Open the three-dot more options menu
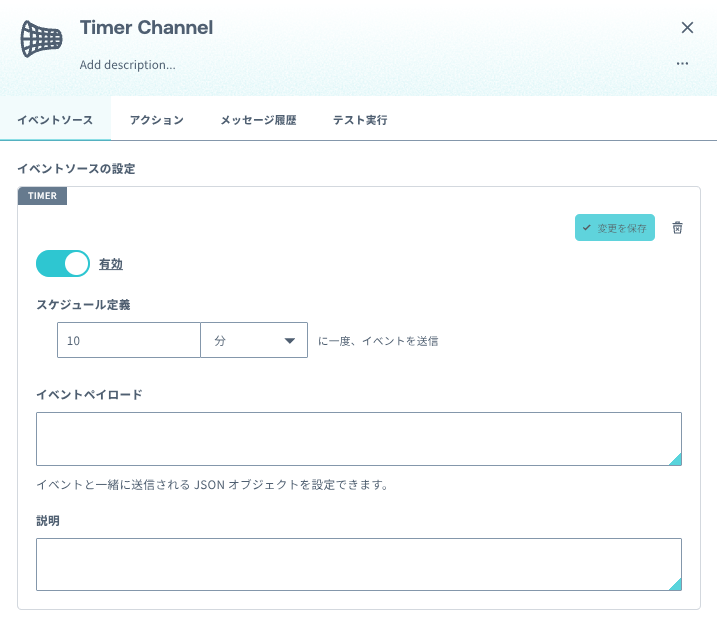This screenshot has width=717, height=620. pos(682,64)
